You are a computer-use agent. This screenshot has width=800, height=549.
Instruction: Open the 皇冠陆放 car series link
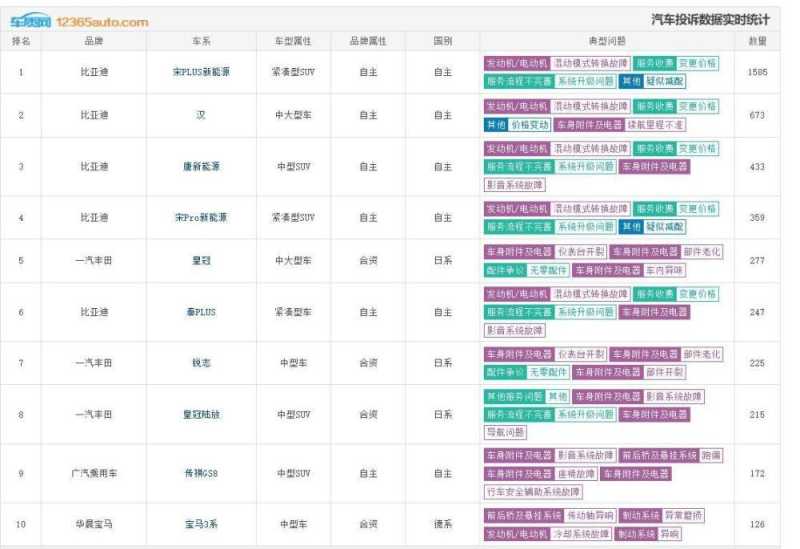tap(201, 414)
